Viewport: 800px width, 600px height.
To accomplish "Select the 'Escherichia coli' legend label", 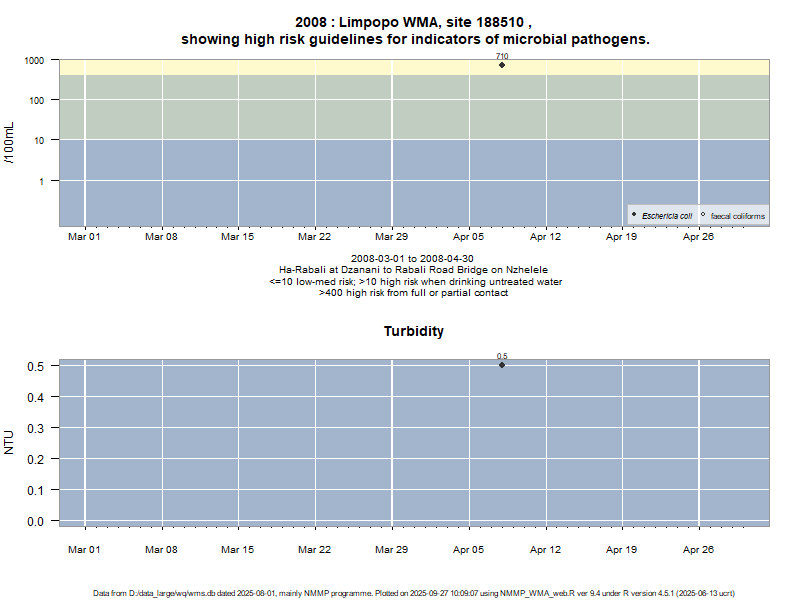I will coord(667,216).
